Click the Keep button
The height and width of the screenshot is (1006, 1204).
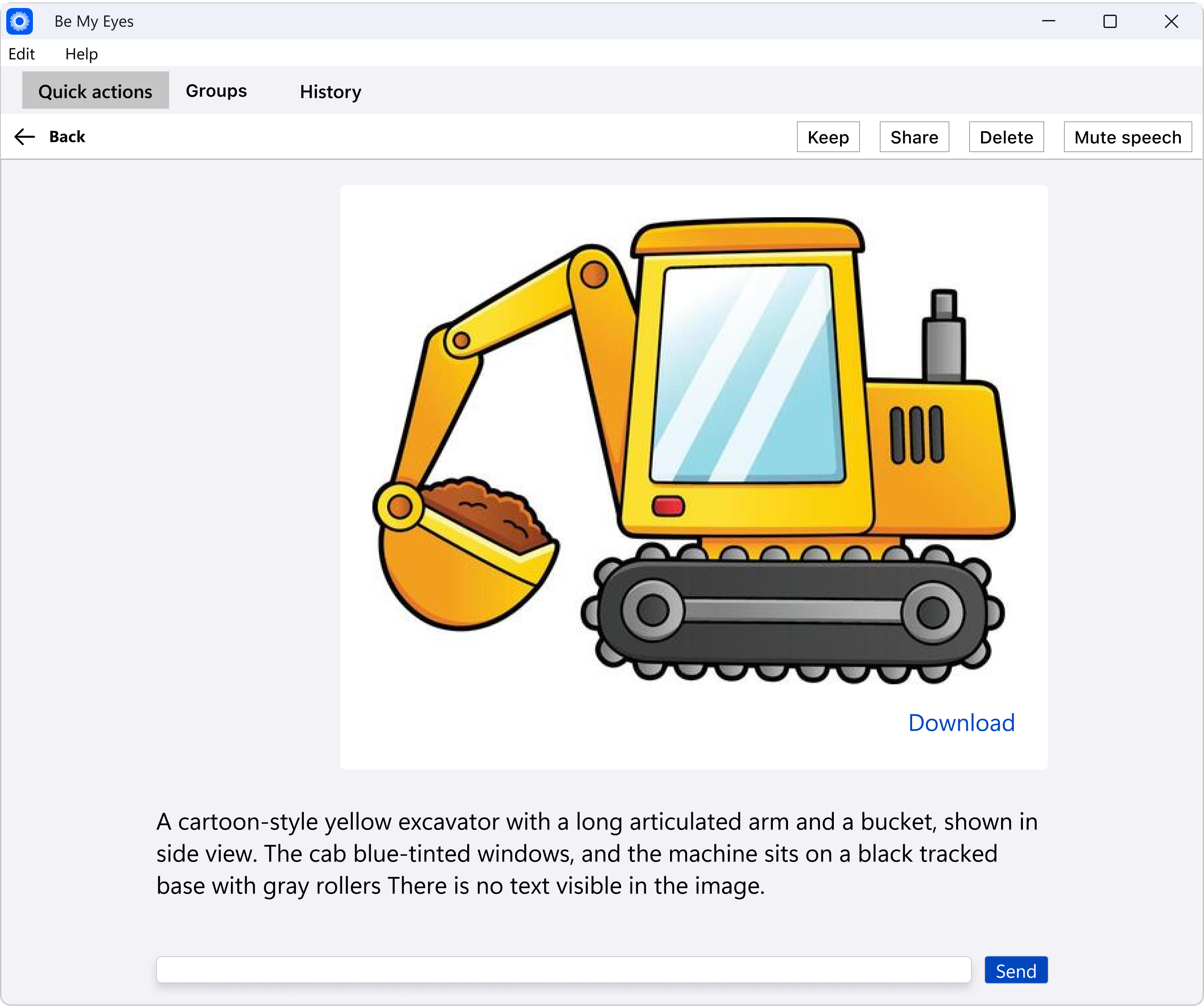[x=828, y=137]
